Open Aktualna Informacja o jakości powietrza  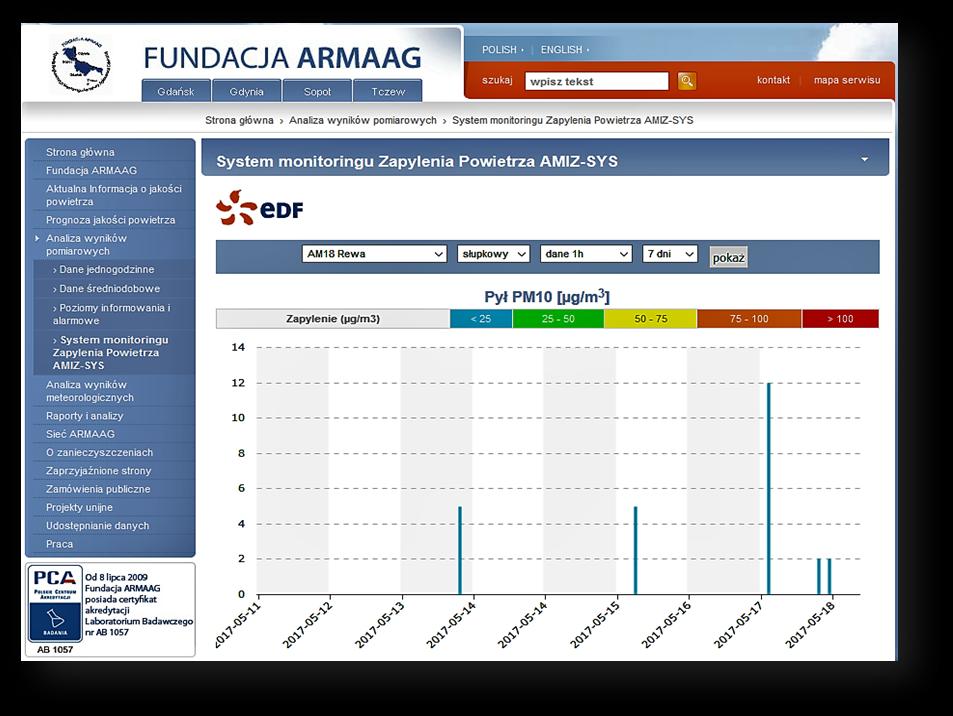(114, 195)
